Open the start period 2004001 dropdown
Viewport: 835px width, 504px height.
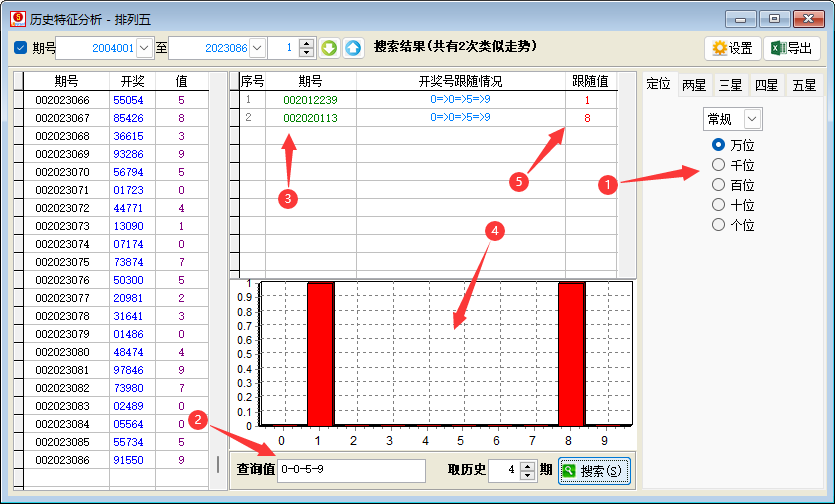[x=144, y=48]
